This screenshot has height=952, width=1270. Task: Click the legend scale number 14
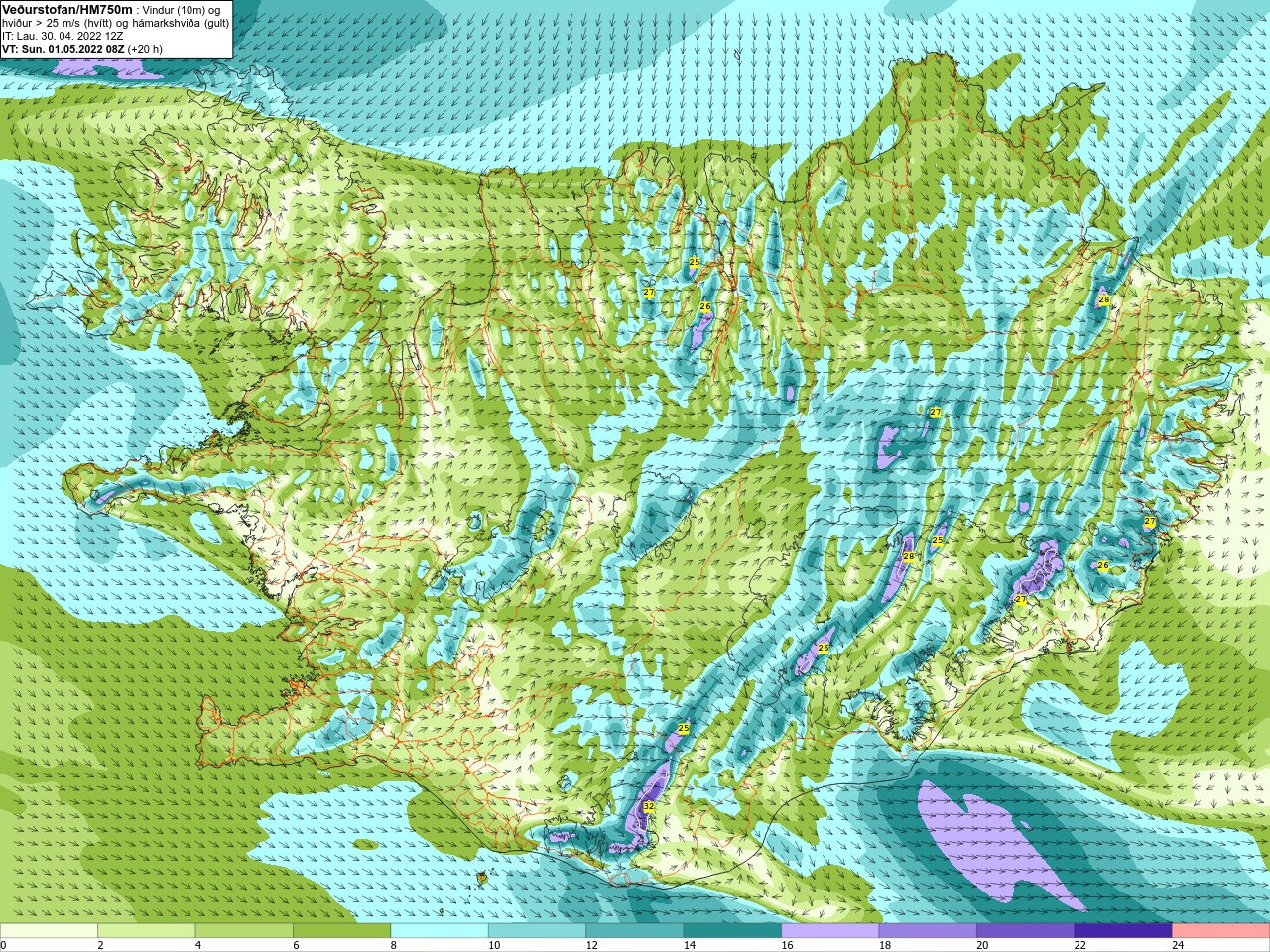tap(690, 945)
